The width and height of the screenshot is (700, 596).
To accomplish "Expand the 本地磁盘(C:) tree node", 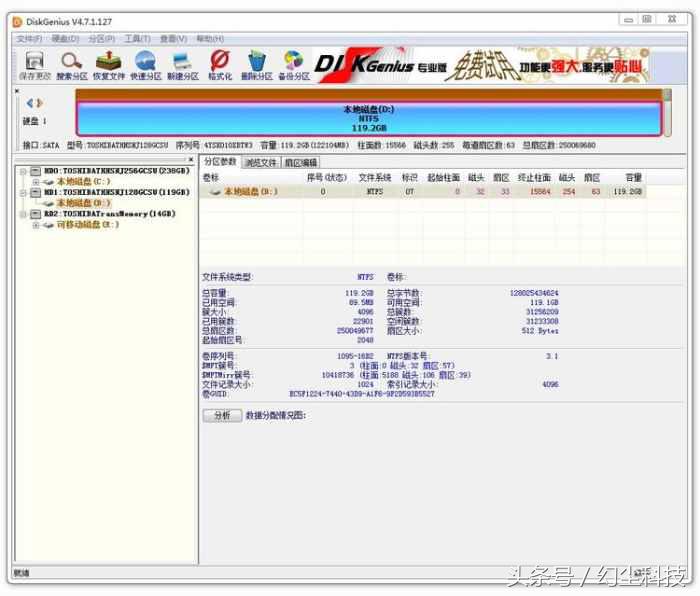I will (36, 182).
